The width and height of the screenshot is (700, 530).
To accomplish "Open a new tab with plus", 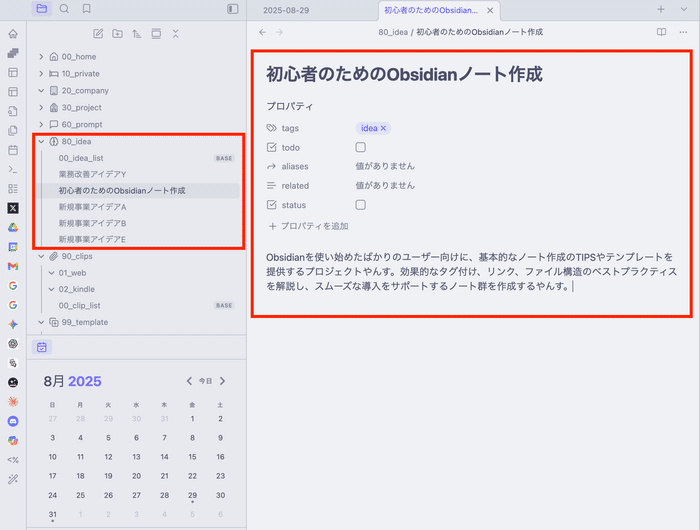I will tap(661, 9).
